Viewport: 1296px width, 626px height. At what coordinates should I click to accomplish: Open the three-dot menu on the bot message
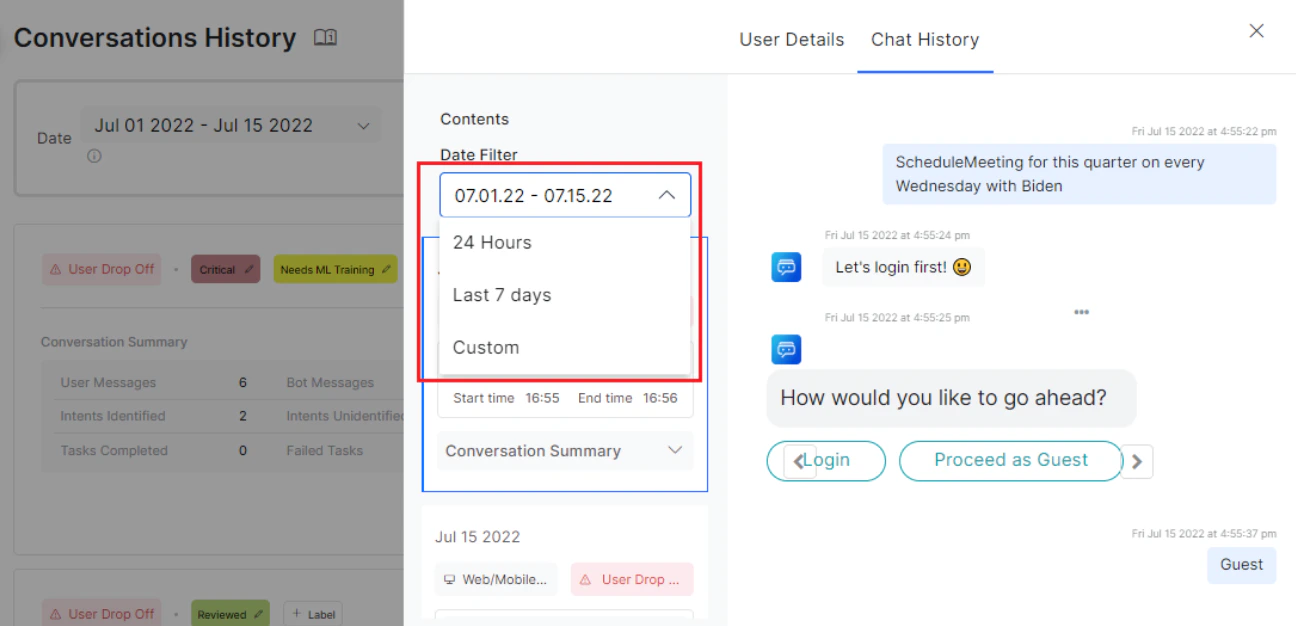[1081, 313]
